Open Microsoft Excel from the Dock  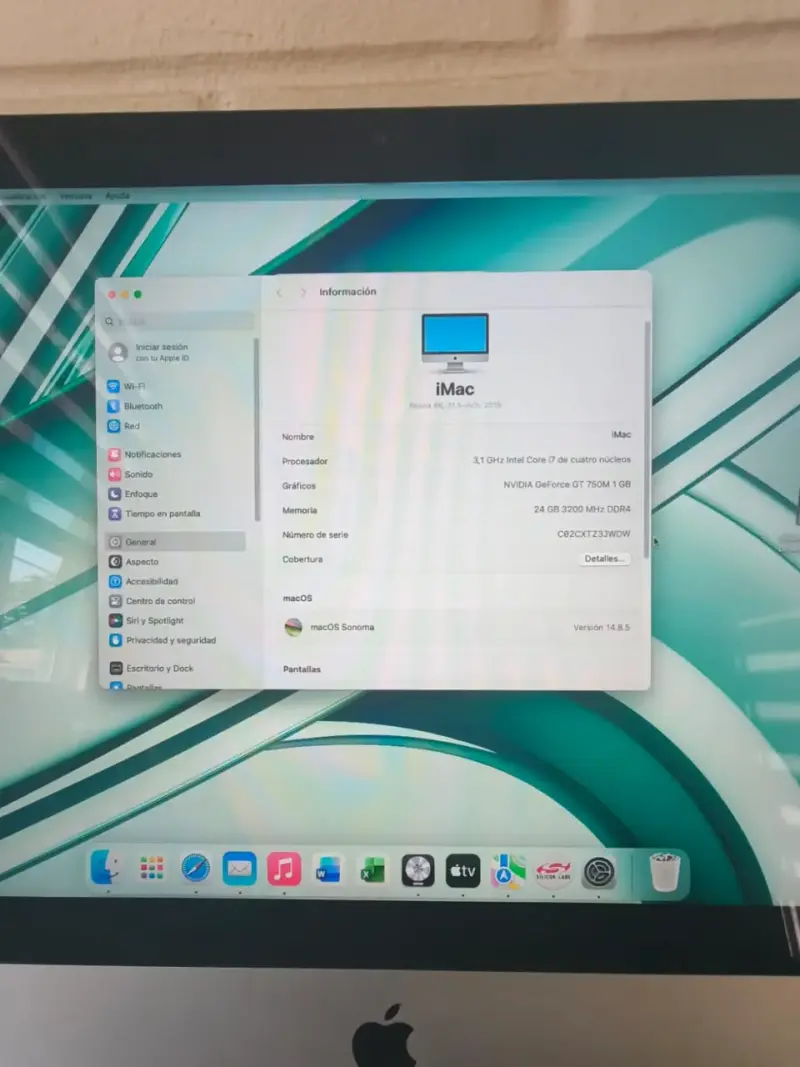point(373,870)
